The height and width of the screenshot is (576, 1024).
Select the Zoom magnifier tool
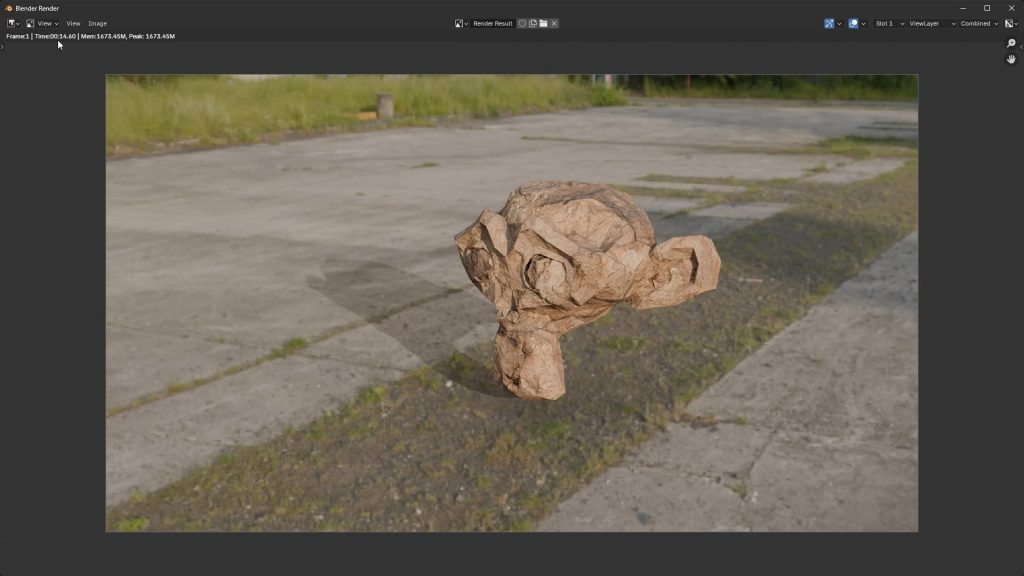coord(1010,42)
